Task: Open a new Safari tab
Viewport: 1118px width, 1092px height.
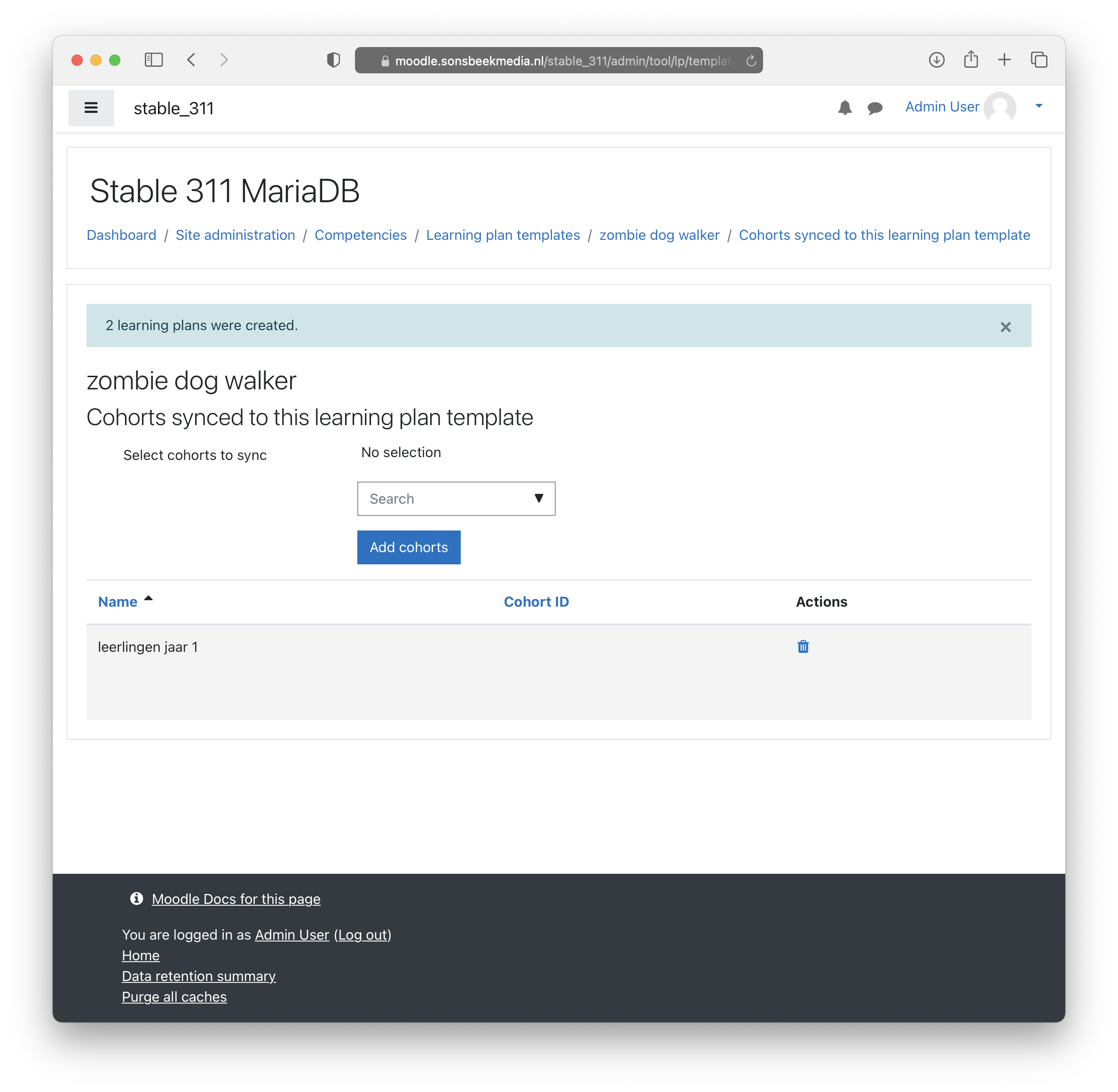Action: (1005, 60)
